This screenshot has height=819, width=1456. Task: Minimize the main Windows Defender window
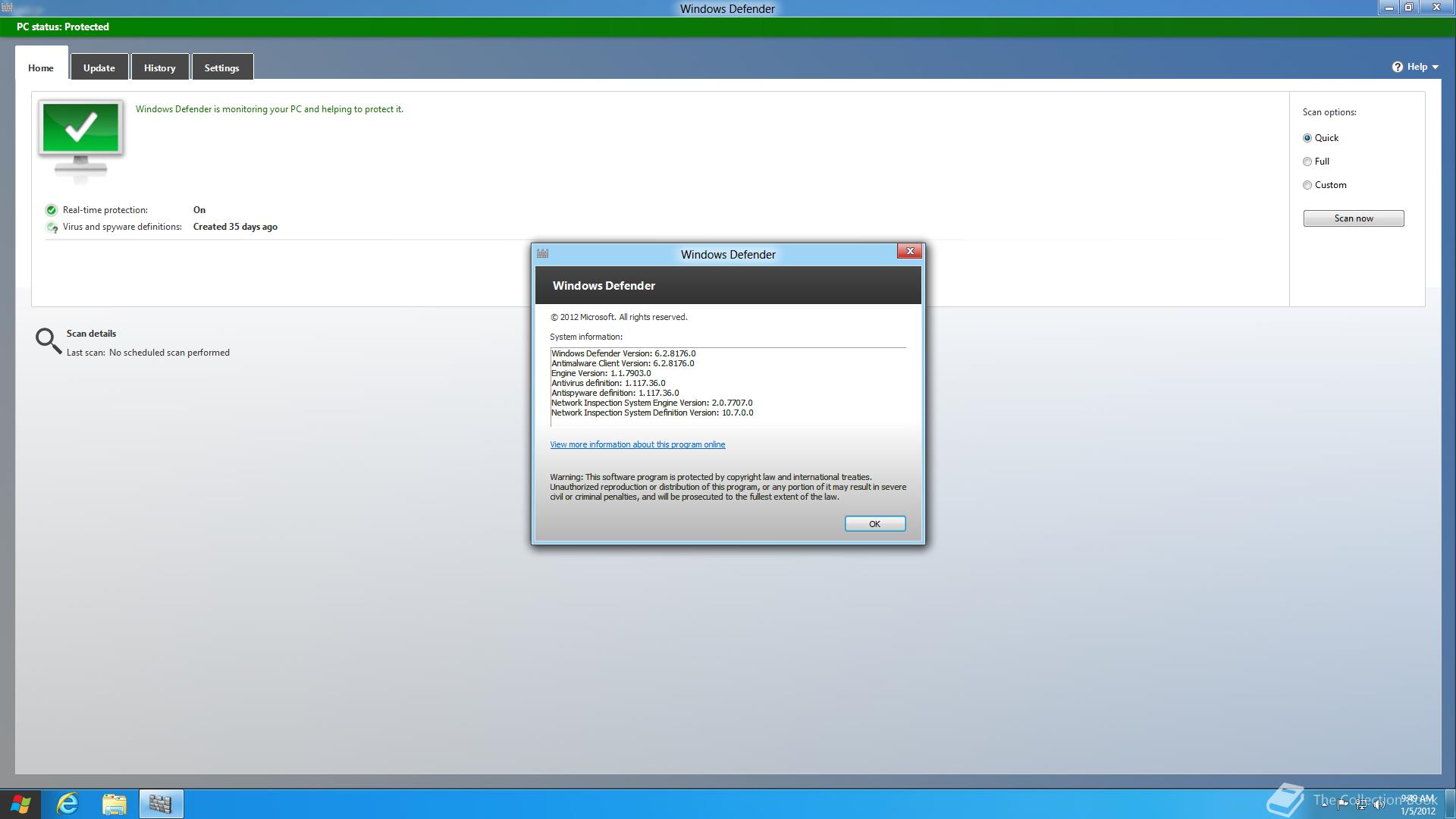tap(1389, 8)
